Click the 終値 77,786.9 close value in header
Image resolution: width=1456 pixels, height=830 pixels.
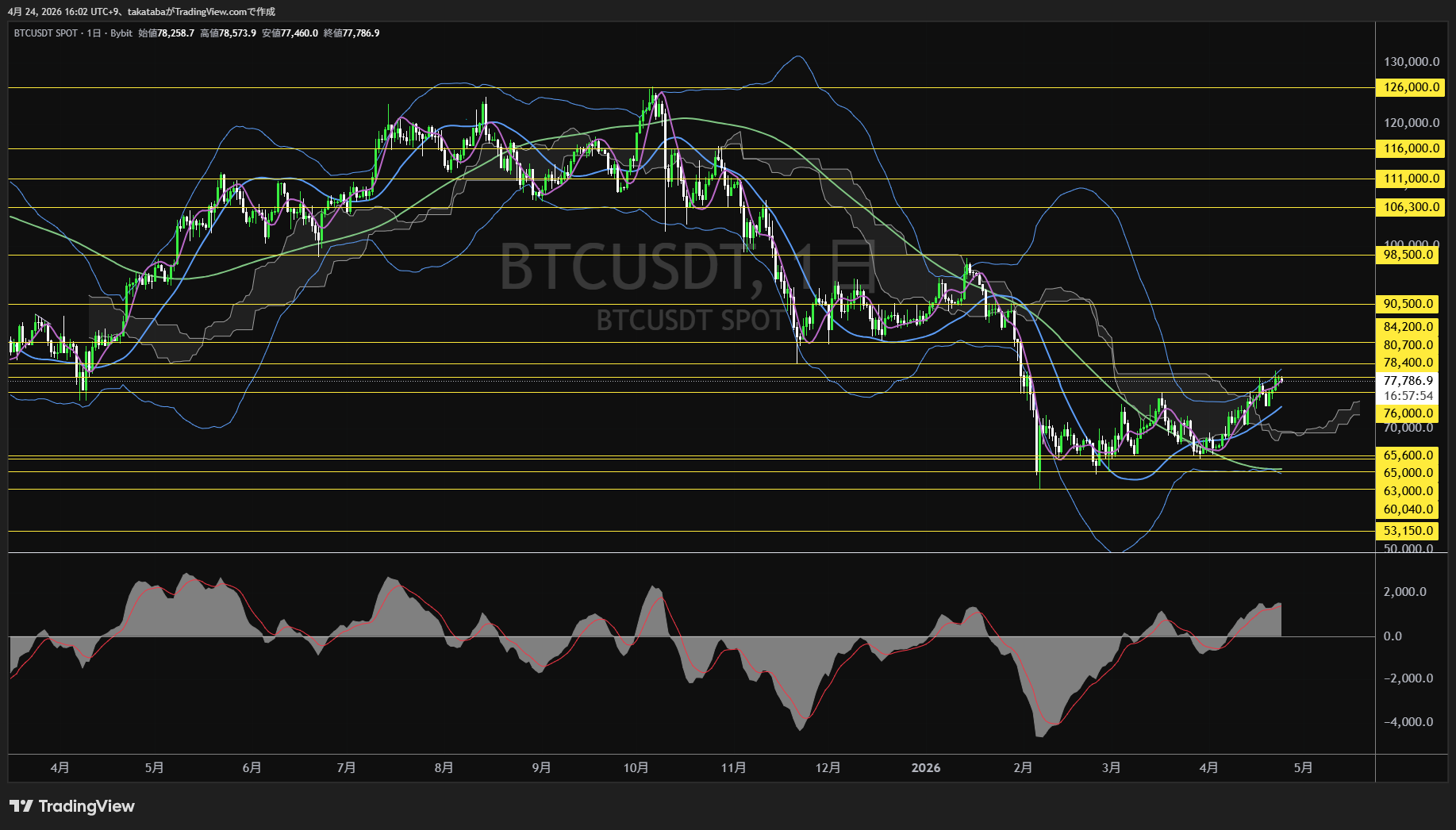[352, 33]
